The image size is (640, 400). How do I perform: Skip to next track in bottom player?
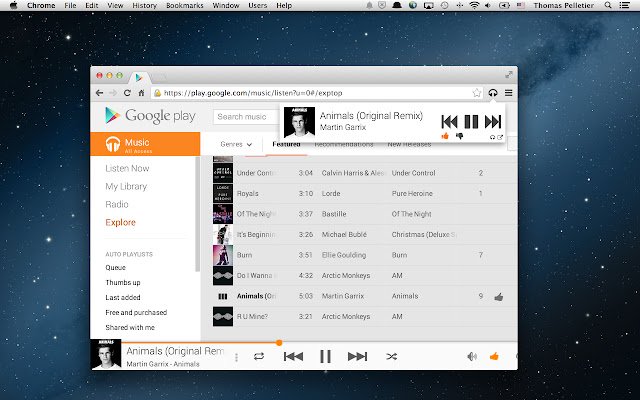(x=358, y=356)
